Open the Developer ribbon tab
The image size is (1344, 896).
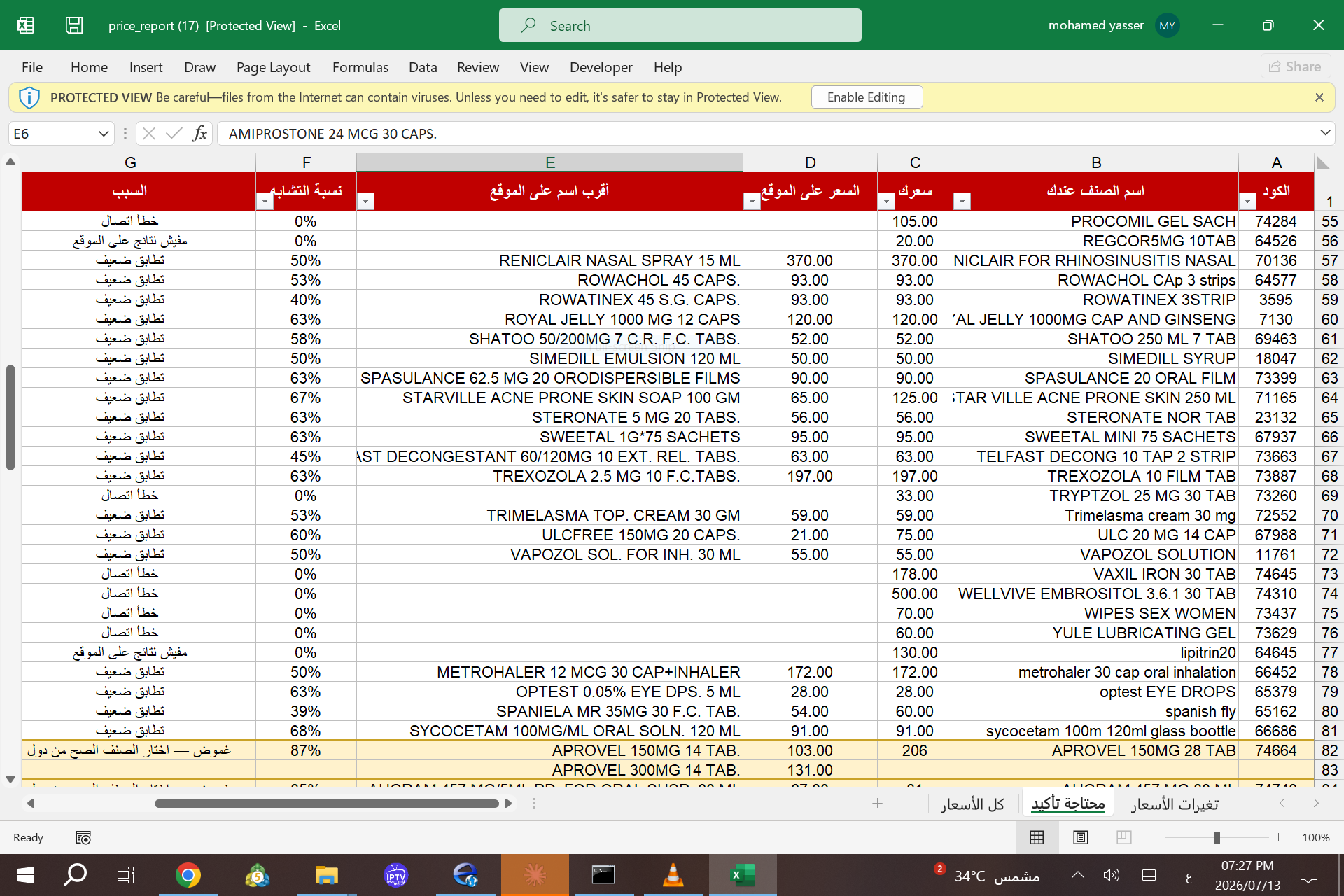tap(601, 67)
